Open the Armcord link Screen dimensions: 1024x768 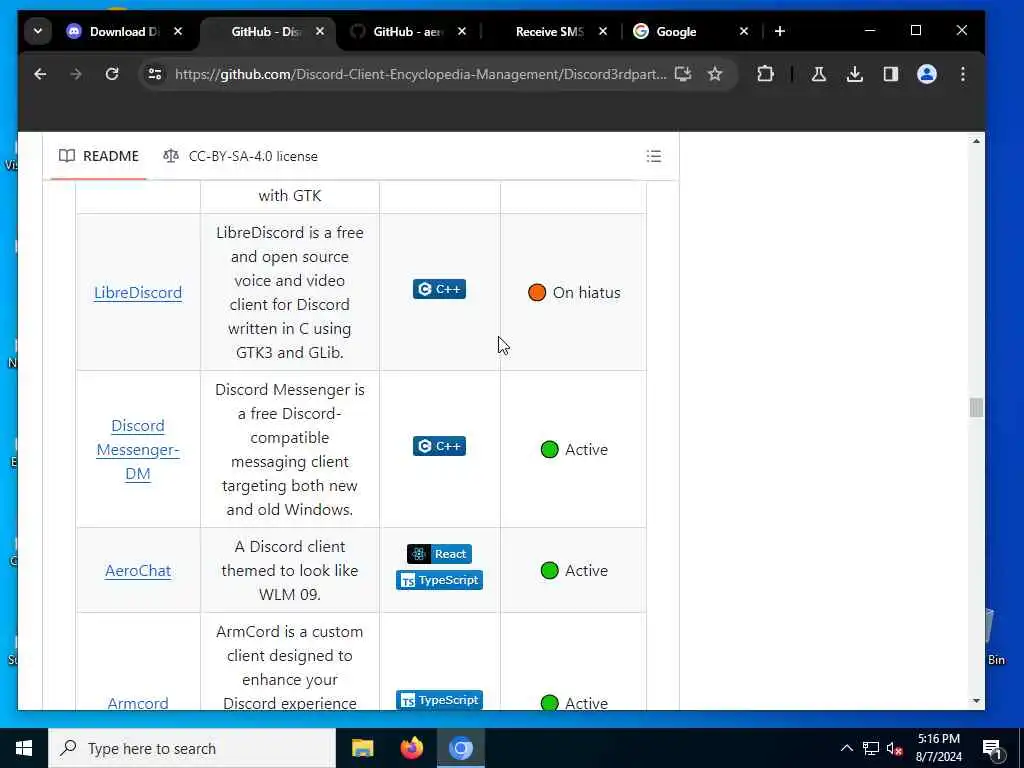pyautogui.click(x=138, y=703)
